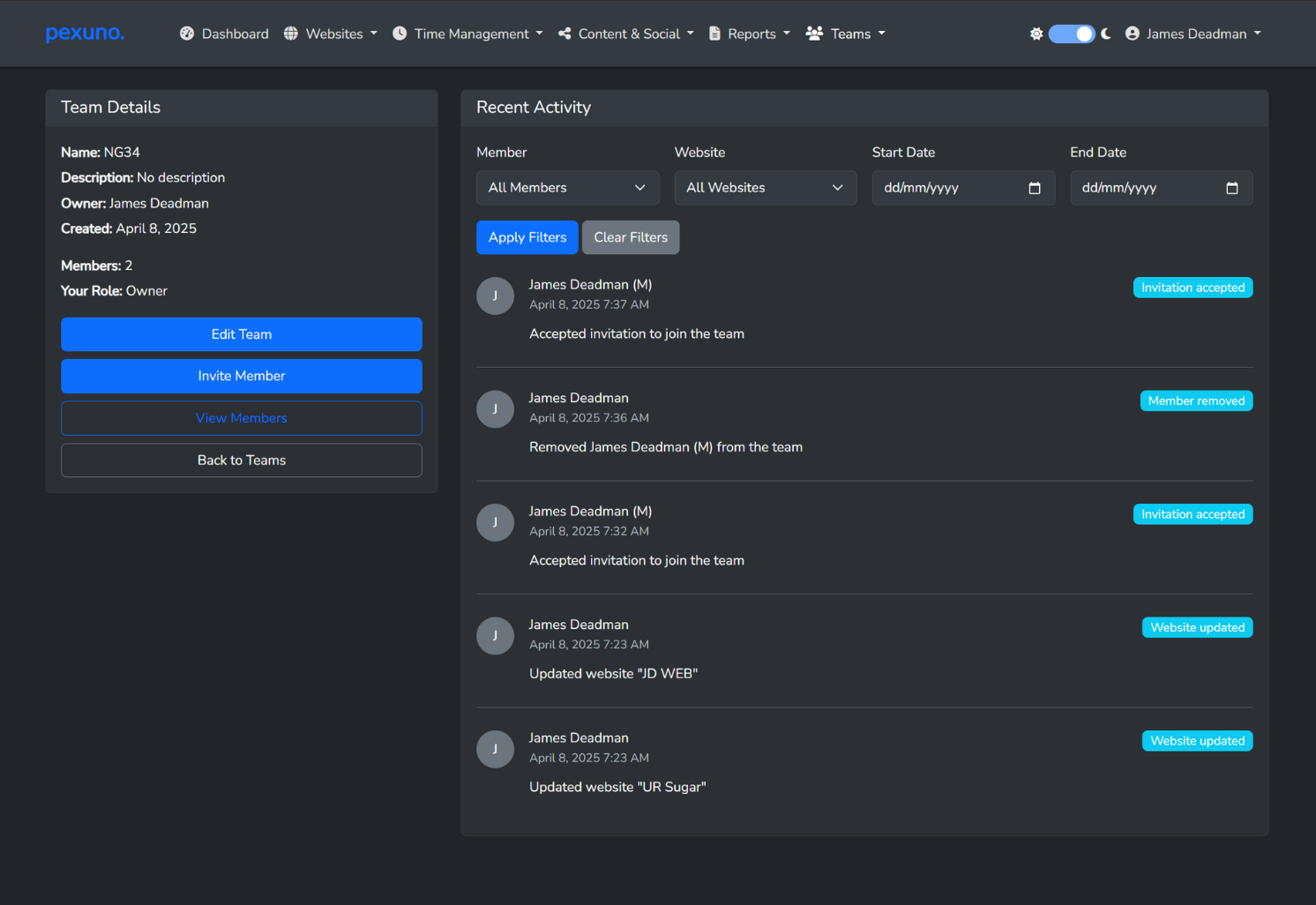Click the Invite Member button
This screenshot has height=905, width=1316.
(242, 376)
